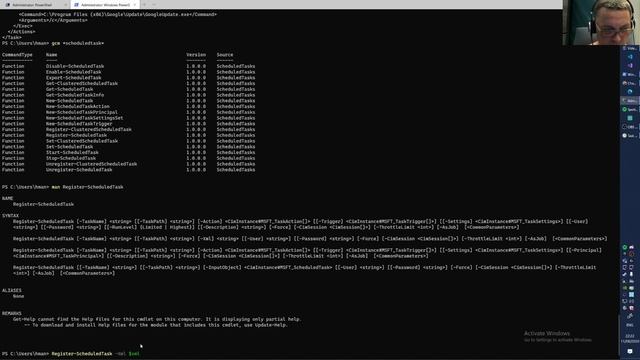Click the 'gcm *scheduledtask*' command line
This screenshot has height=360, width=640.
click(53, 43)
